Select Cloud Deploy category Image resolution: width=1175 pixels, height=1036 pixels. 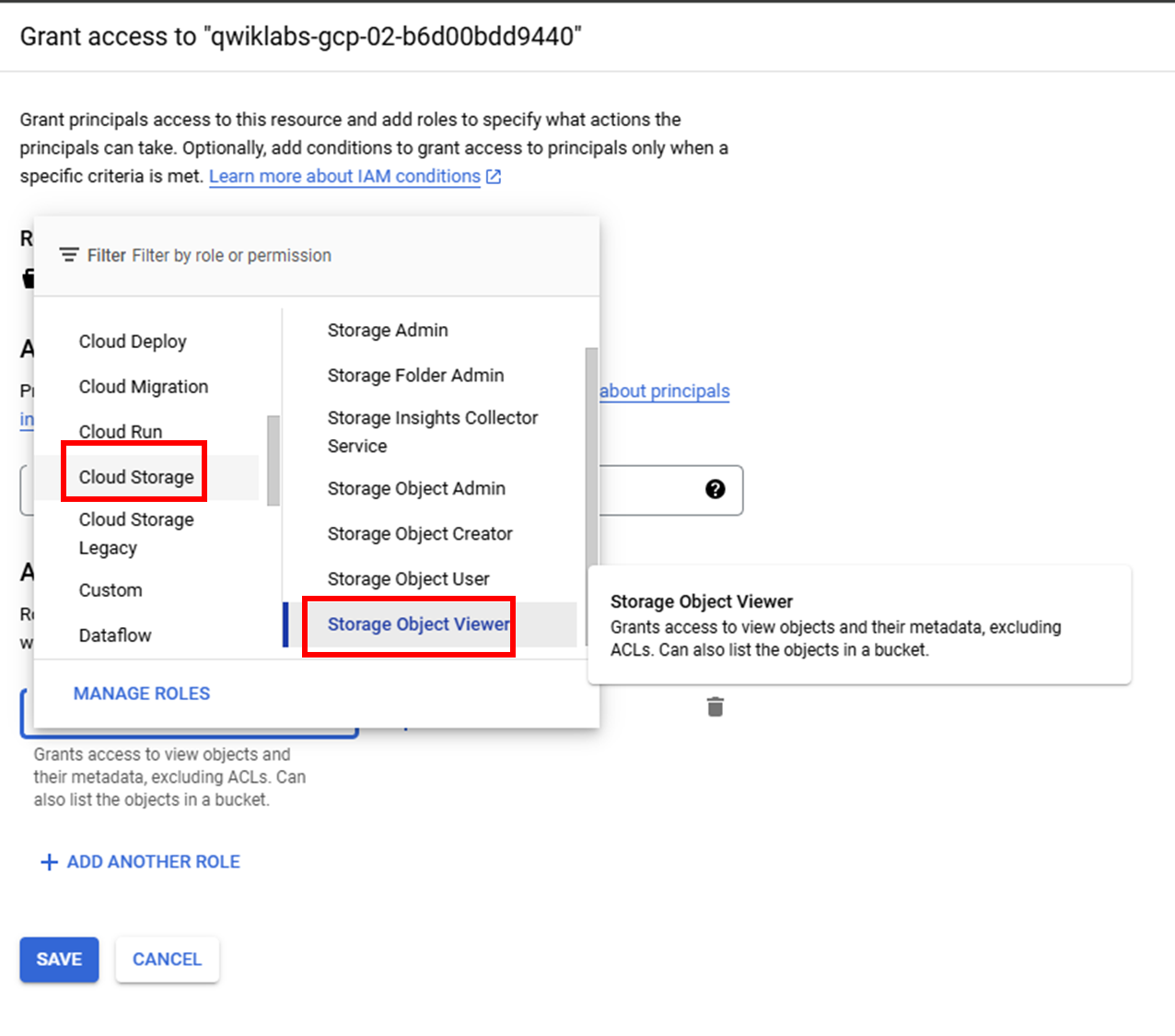133,341
